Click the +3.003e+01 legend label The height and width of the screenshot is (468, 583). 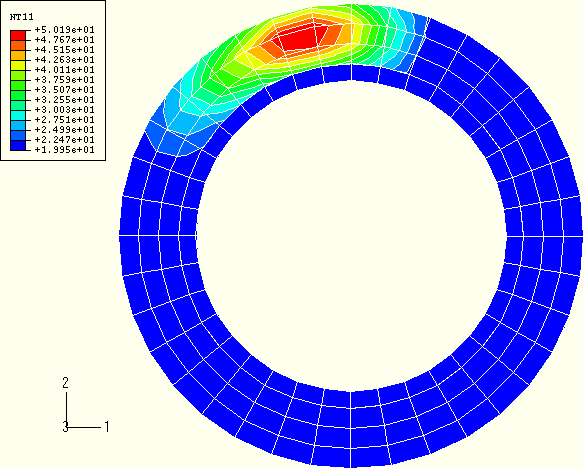tap(64, 110)
